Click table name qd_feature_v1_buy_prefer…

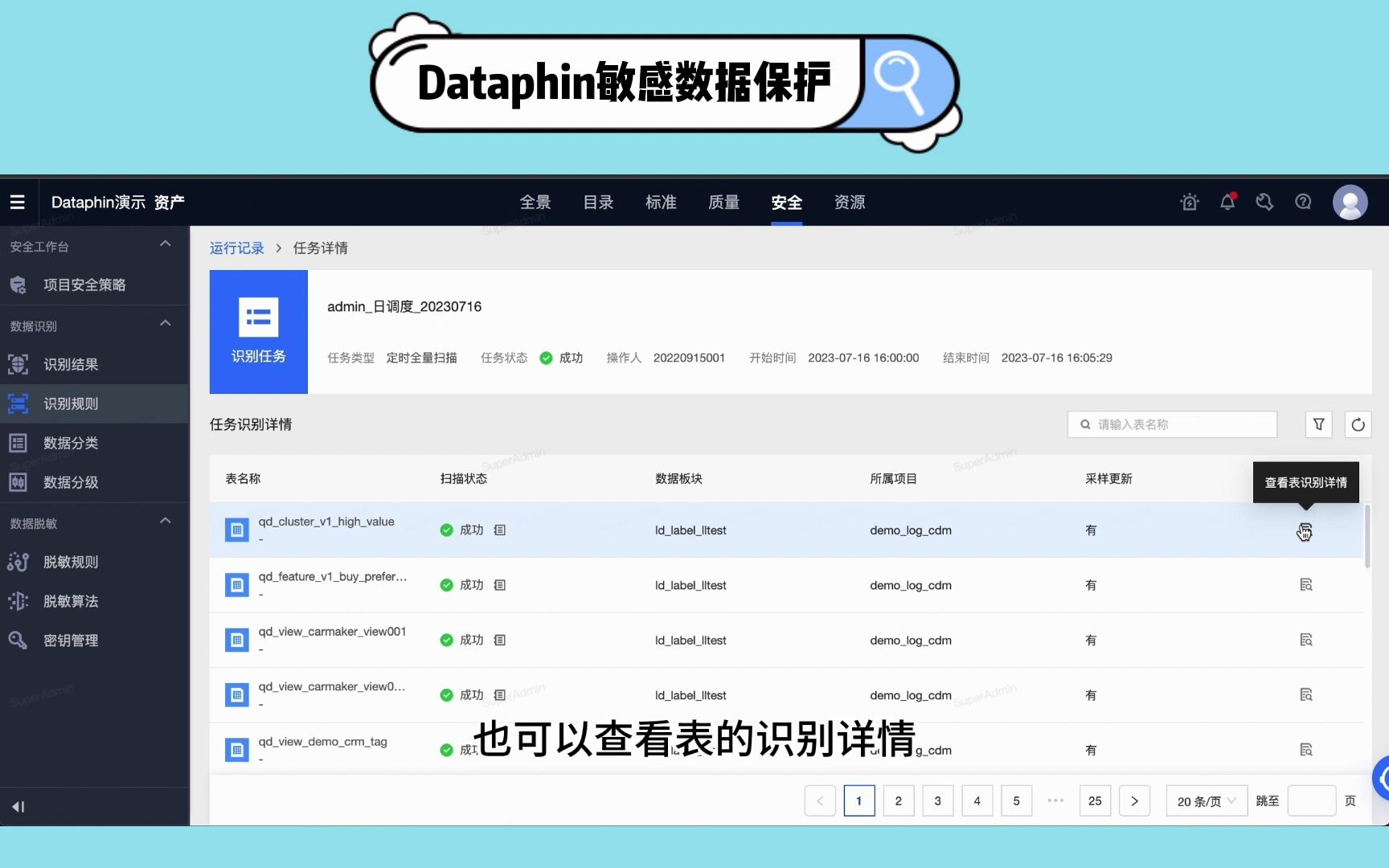(x=333, y=577)
